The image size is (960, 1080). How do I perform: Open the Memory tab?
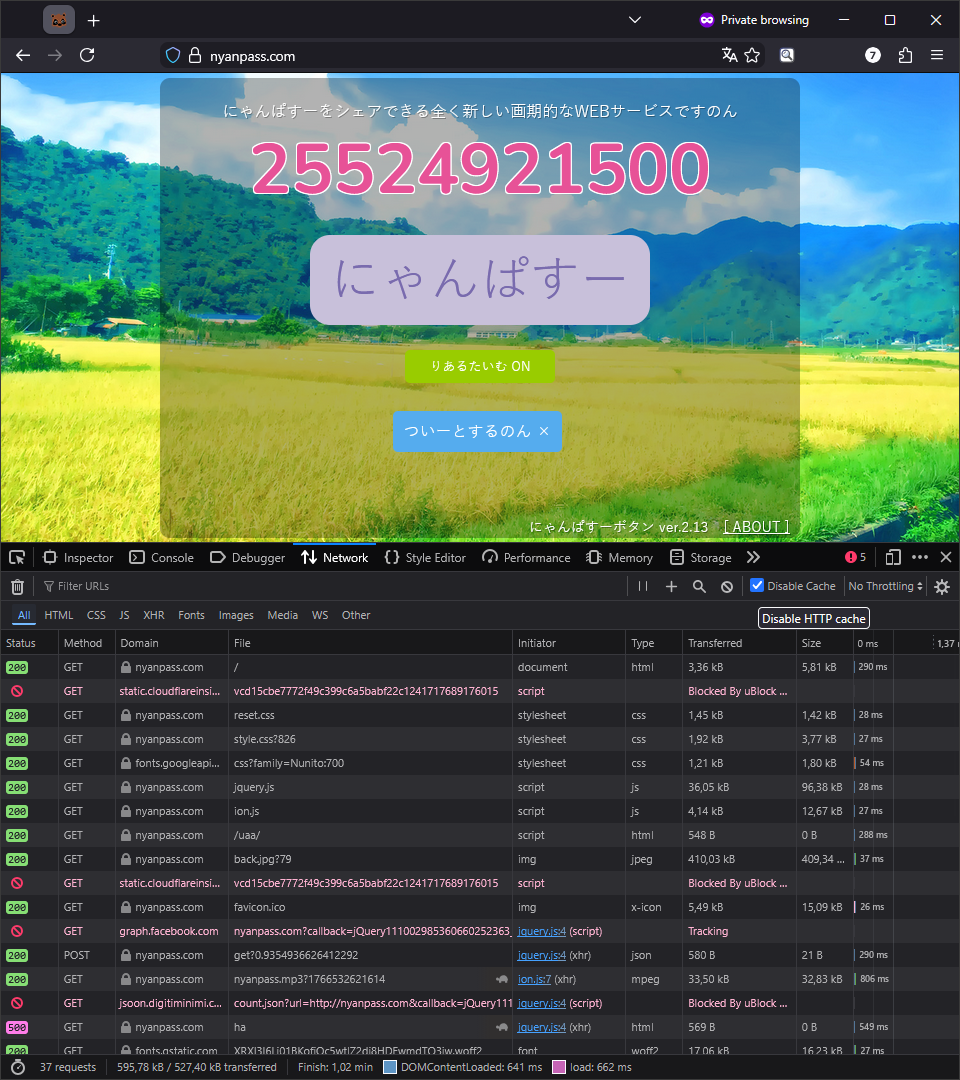click(619, 557)
